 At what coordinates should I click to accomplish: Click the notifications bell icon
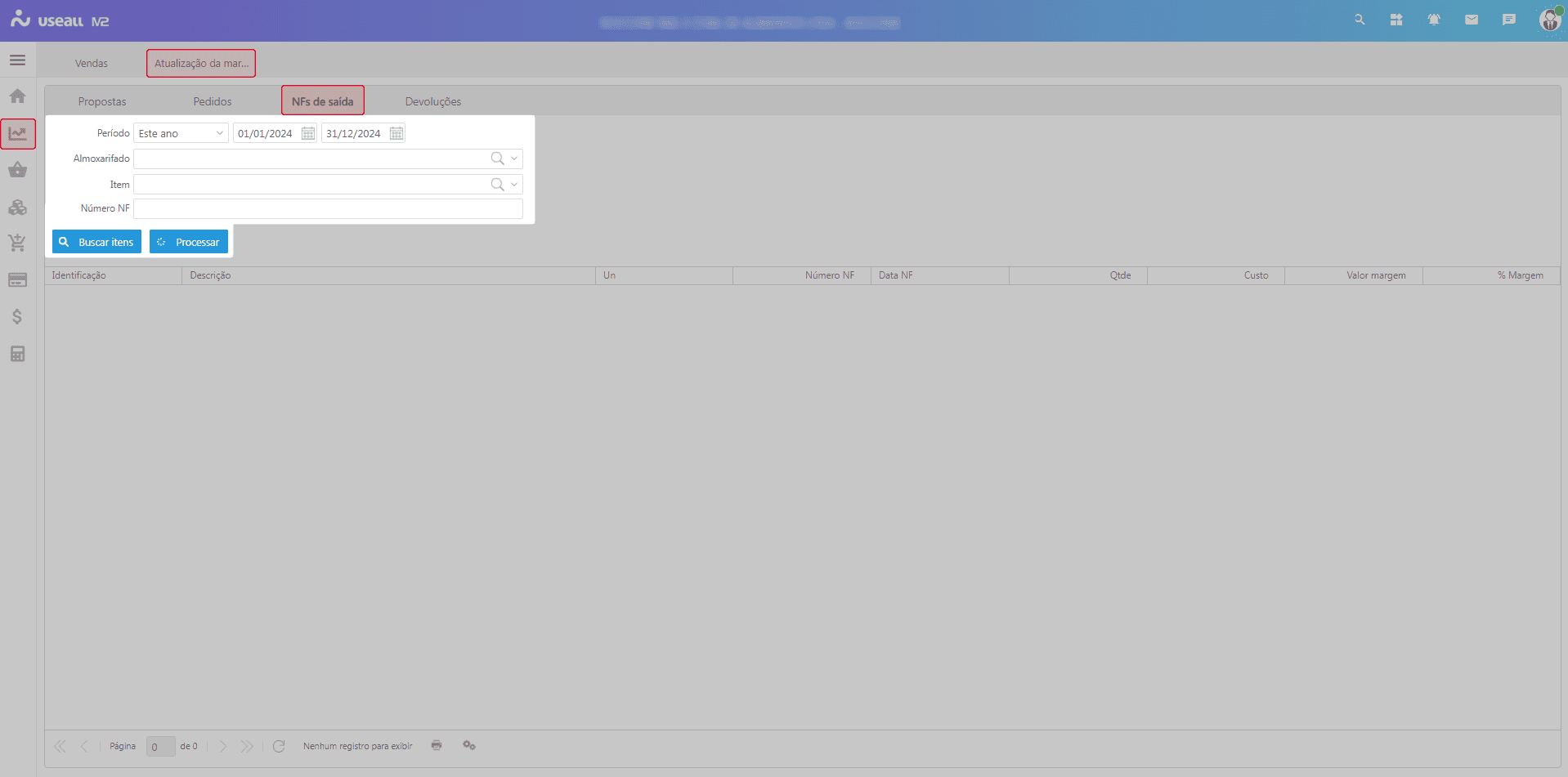point(1433,20)
